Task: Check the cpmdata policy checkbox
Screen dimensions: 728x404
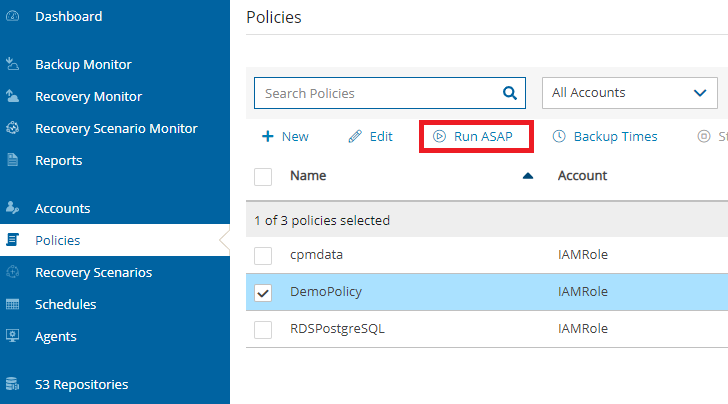Action: [263, 255]
